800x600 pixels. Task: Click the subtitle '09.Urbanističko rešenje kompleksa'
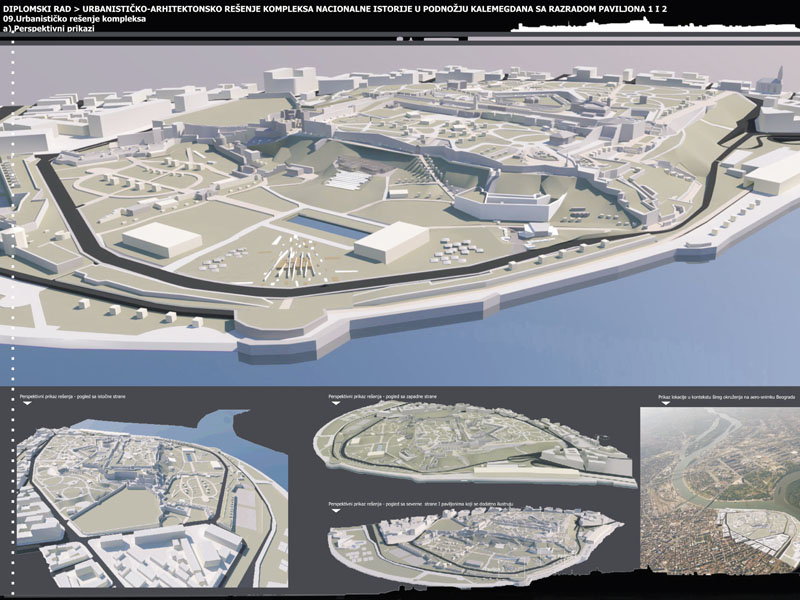click(x=74, y=19)
